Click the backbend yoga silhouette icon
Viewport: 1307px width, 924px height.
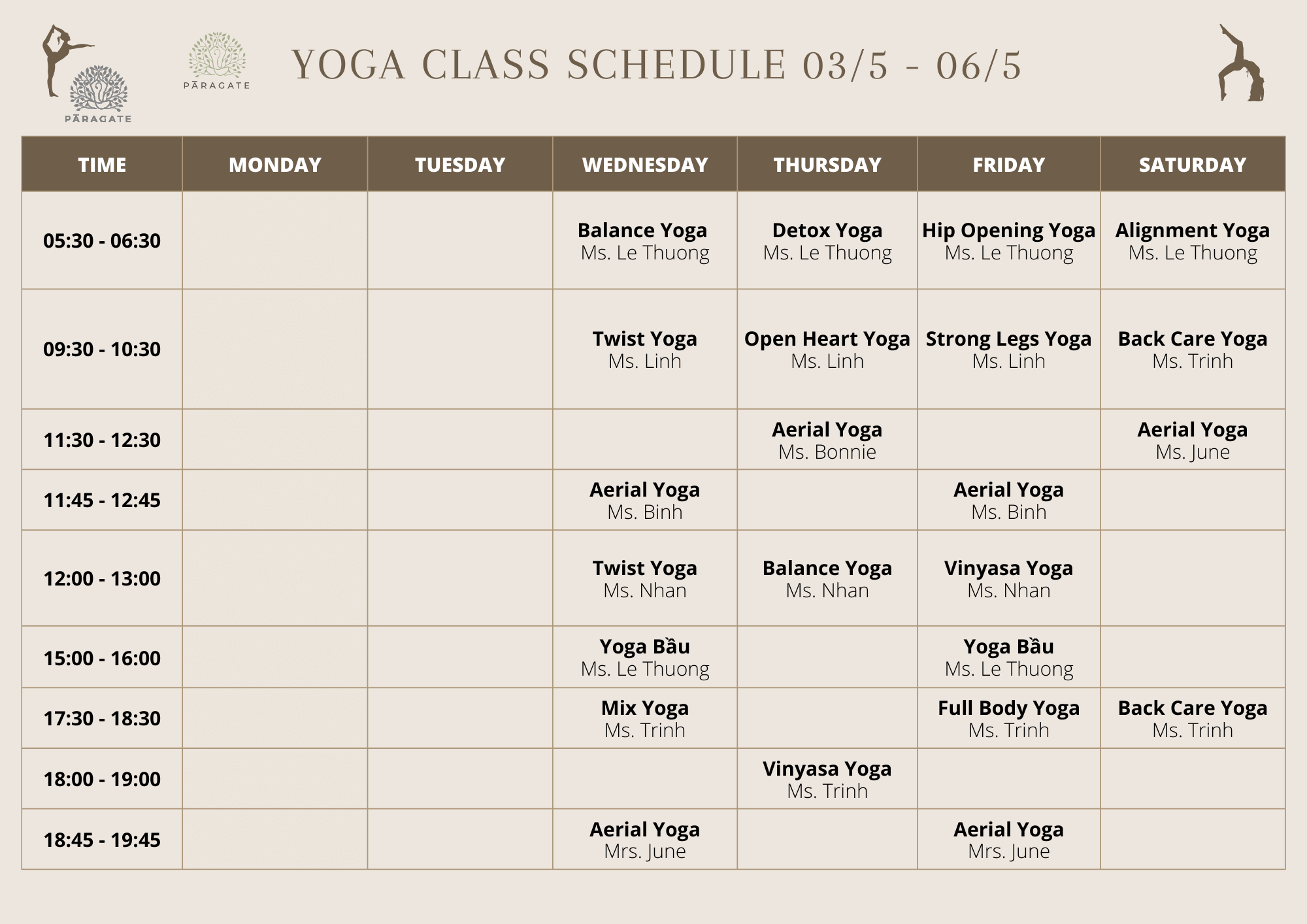tap(1240, 63)
